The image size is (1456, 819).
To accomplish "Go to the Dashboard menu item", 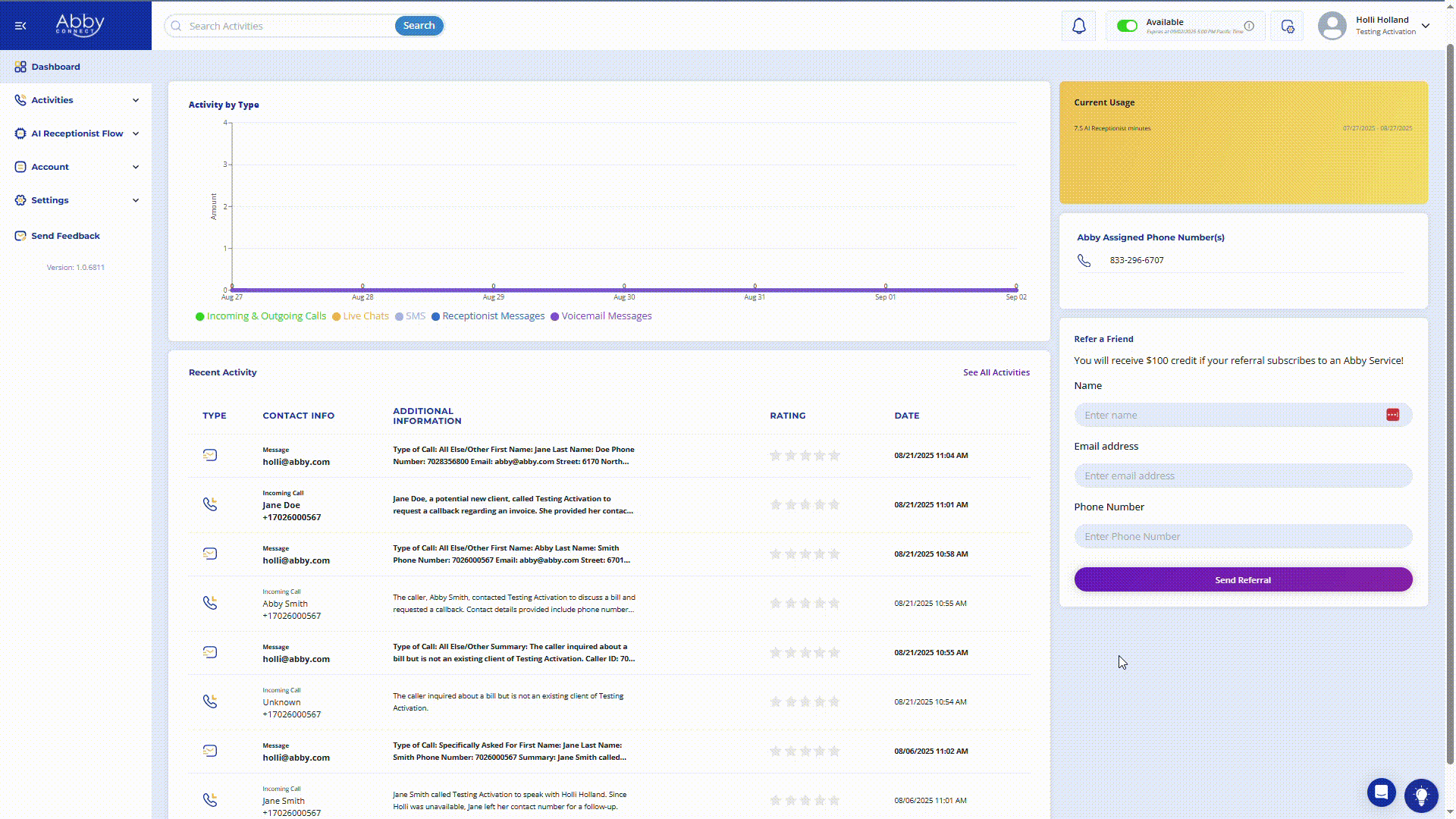I will click(x=55, y=67).
